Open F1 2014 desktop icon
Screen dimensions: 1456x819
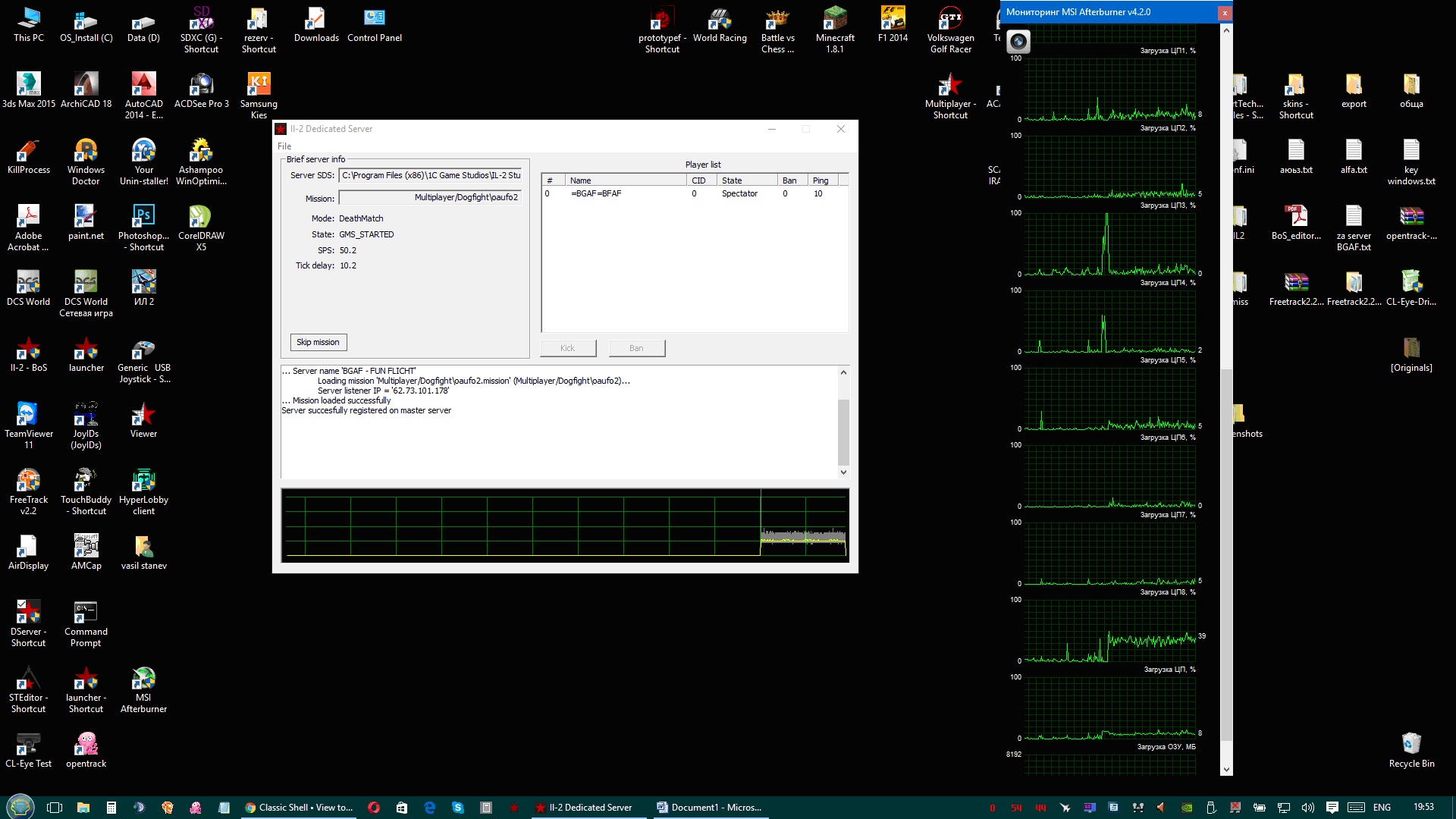pyautogui.click(x=893, y=24)
